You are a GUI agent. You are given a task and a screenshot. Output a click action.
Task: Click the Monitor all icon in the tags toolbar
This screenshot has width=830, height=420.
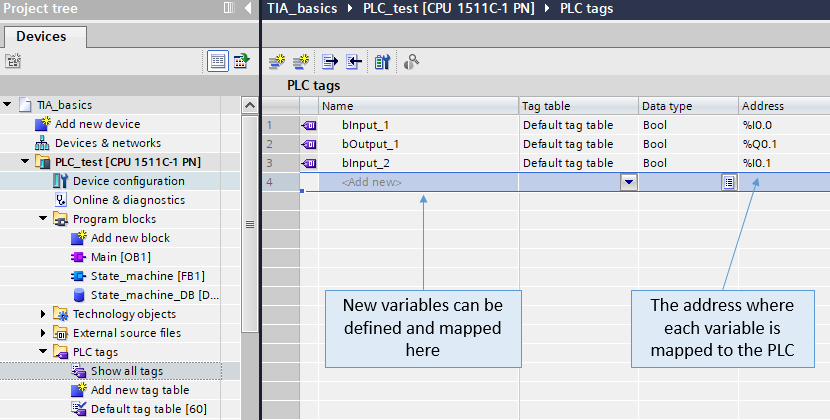(381, 62)
